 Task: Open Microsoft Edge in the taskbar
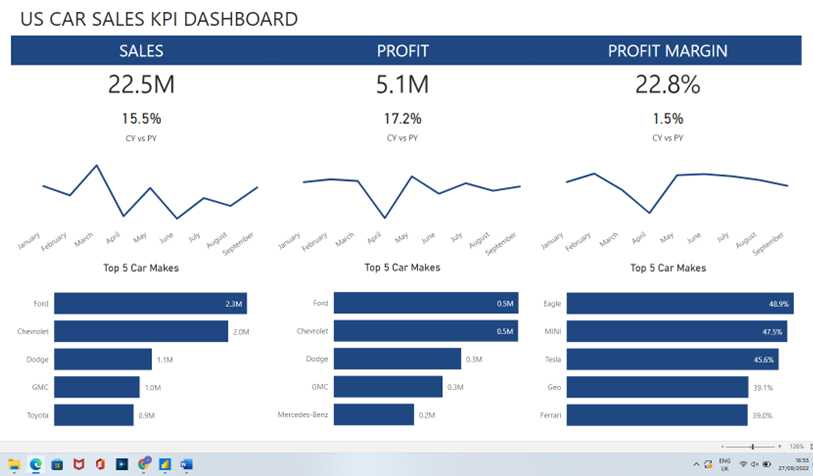(x=36, y=464)
